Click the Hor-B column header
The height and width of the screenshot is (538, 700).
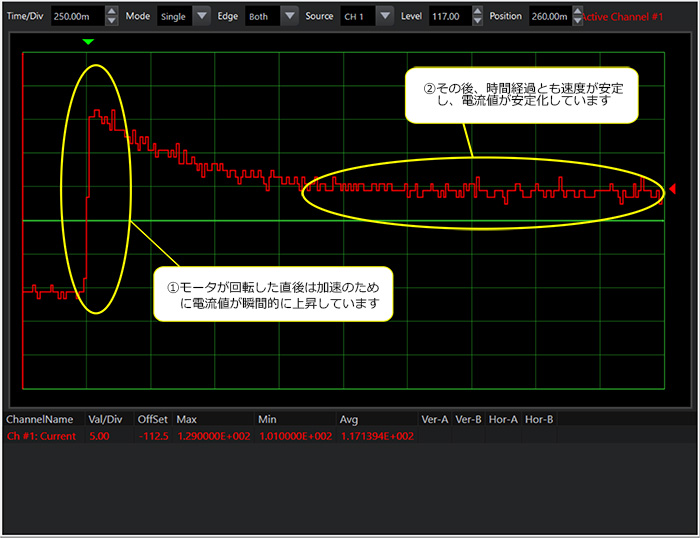coord(539,419)
